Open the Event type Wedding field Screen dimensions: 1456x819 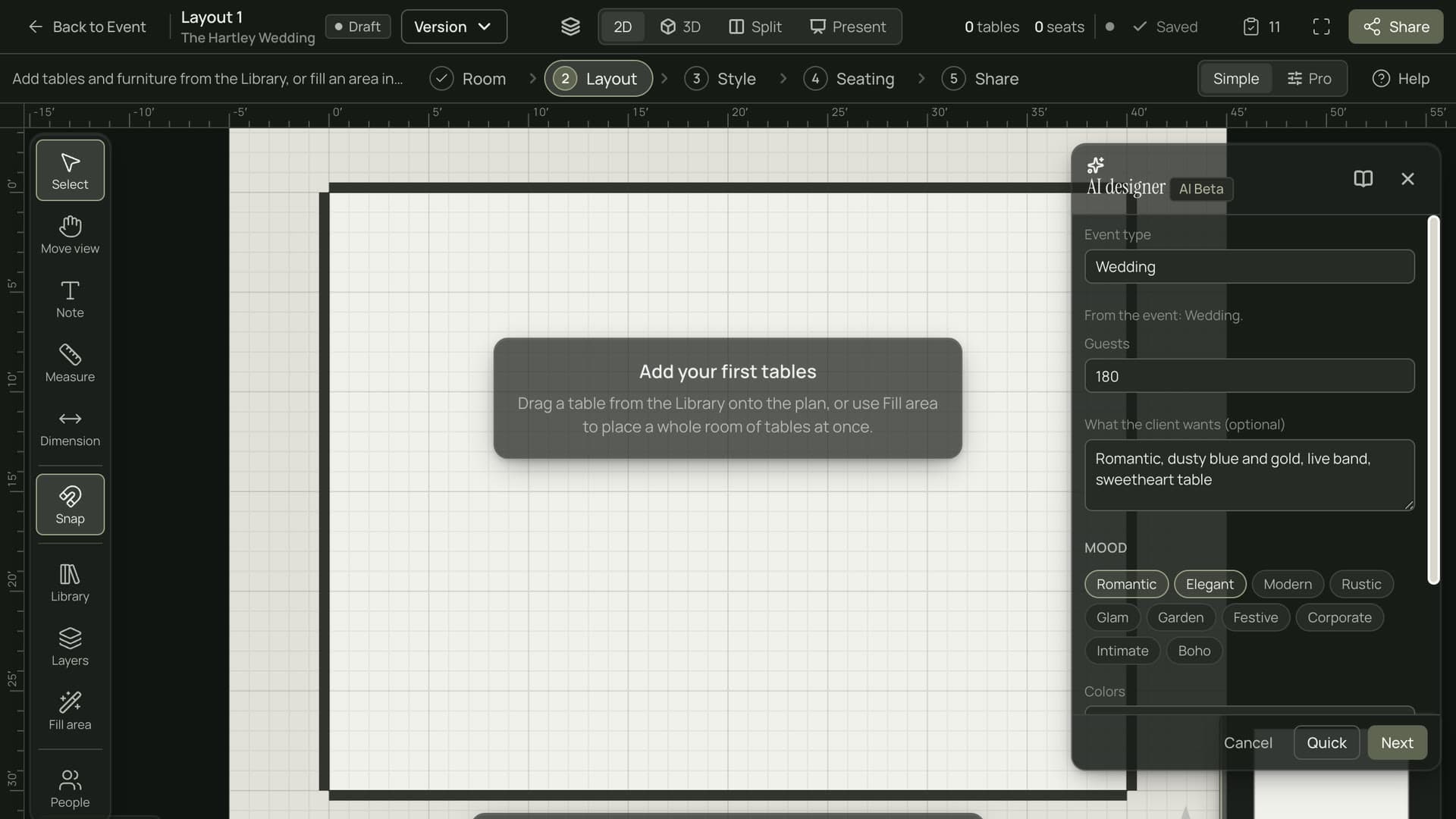click(x=1249, y=267)
